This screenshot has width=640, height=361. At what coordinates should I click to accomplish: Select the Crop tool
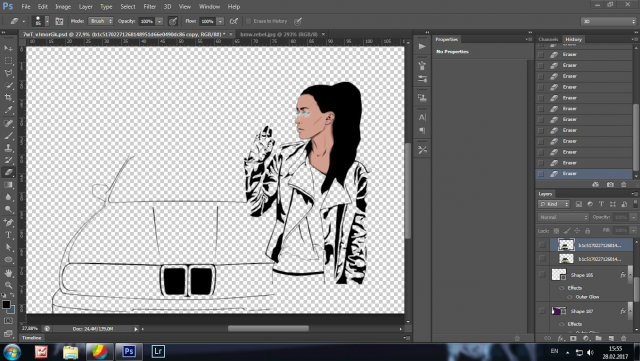click(9, 97)
